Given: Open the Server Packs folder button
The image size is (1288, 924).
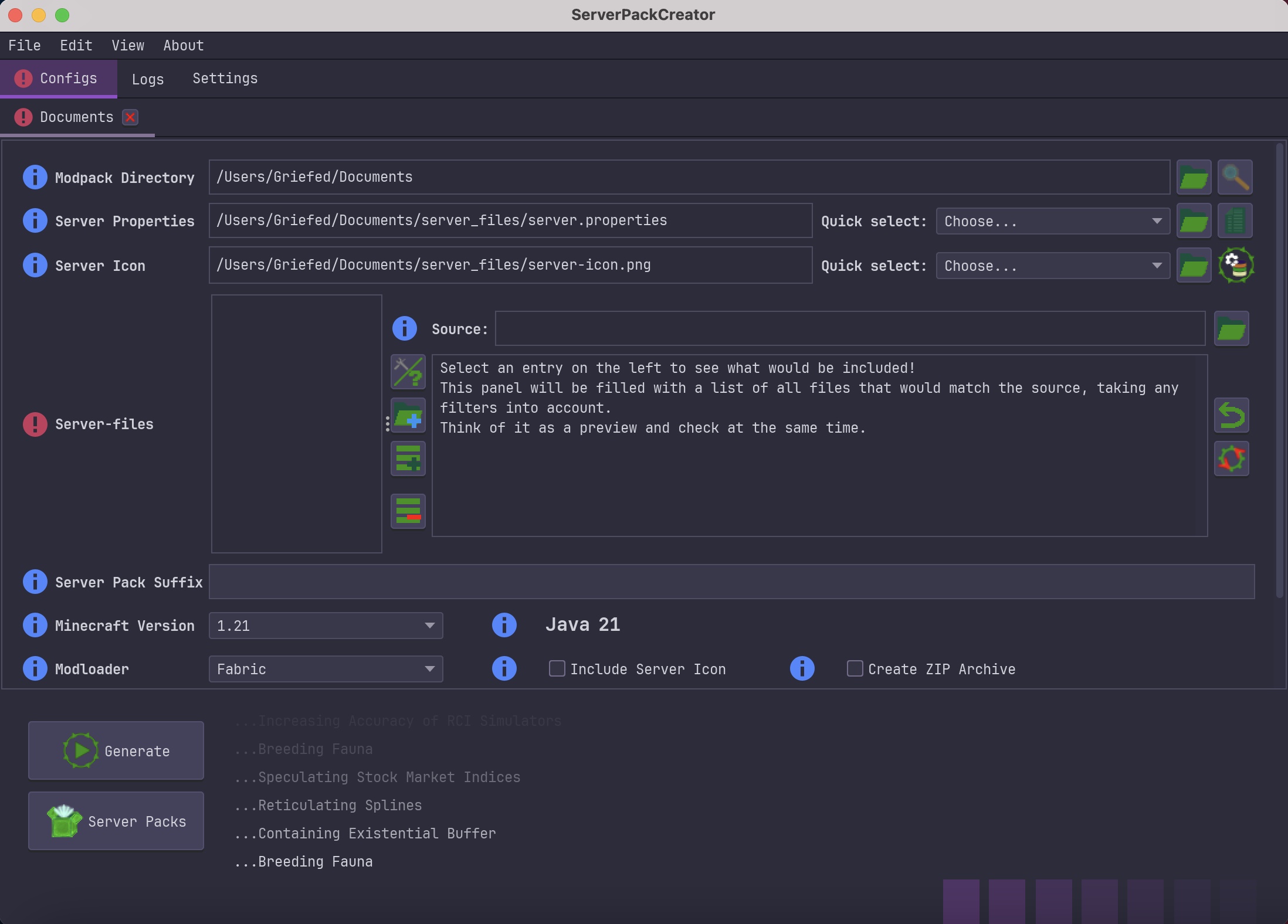Looking at the screenshot, I should [116, 821].
